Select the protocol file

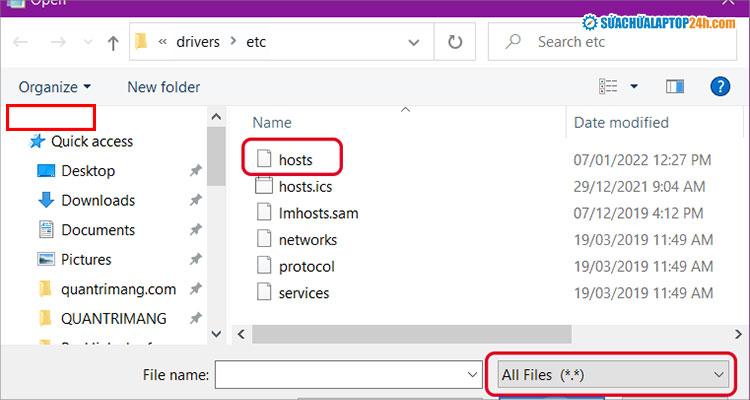click(x=307, y=267)
